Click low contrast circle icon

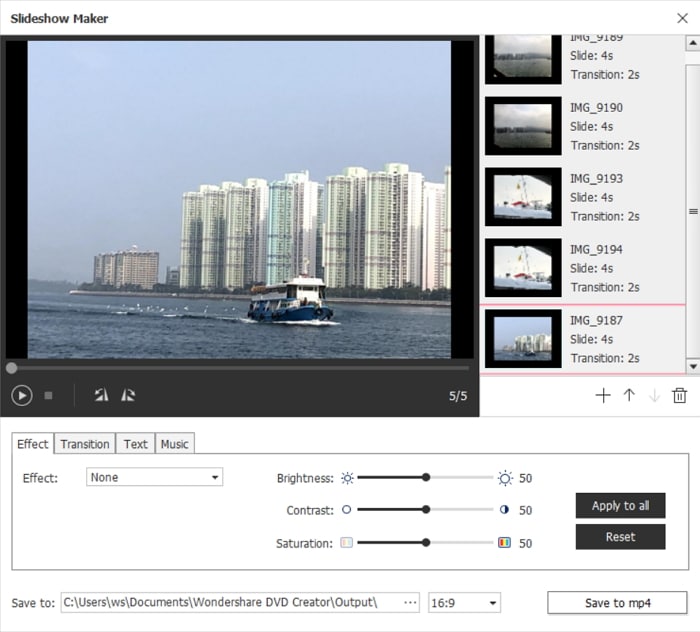(x=346, y=510)
